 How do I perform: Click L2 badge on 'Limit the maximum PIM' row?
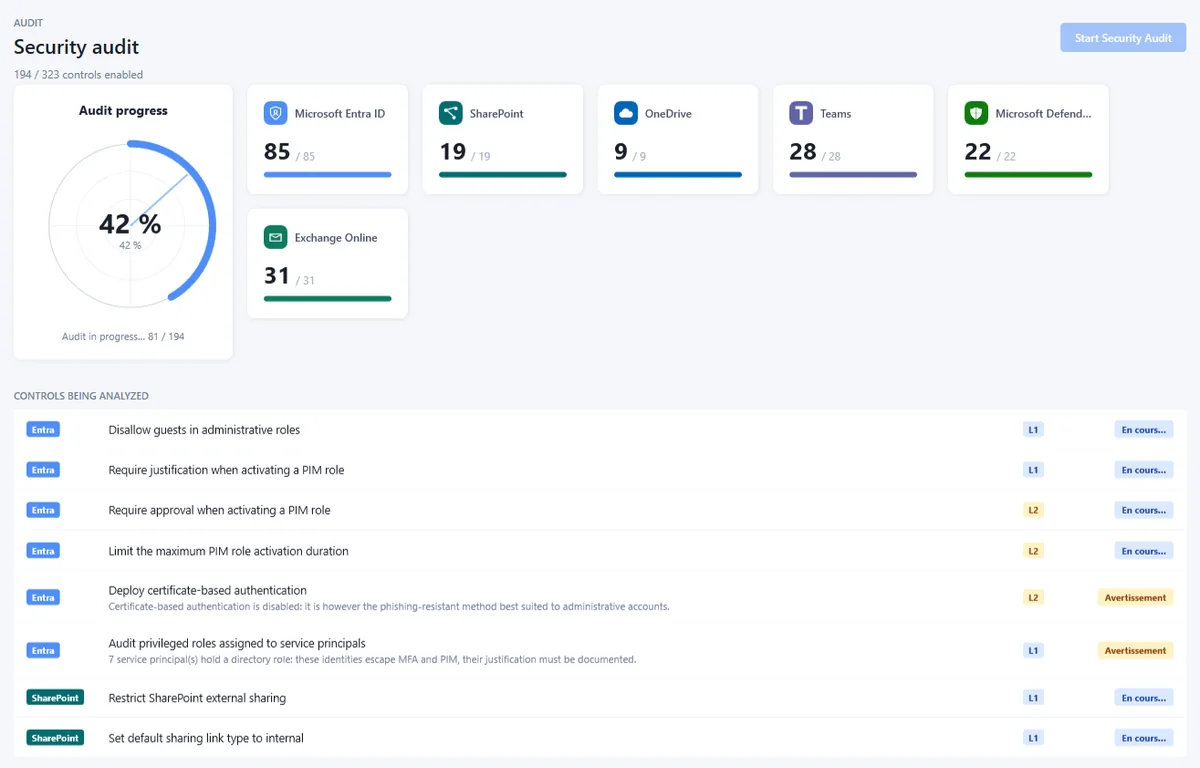click(1033, 551)
